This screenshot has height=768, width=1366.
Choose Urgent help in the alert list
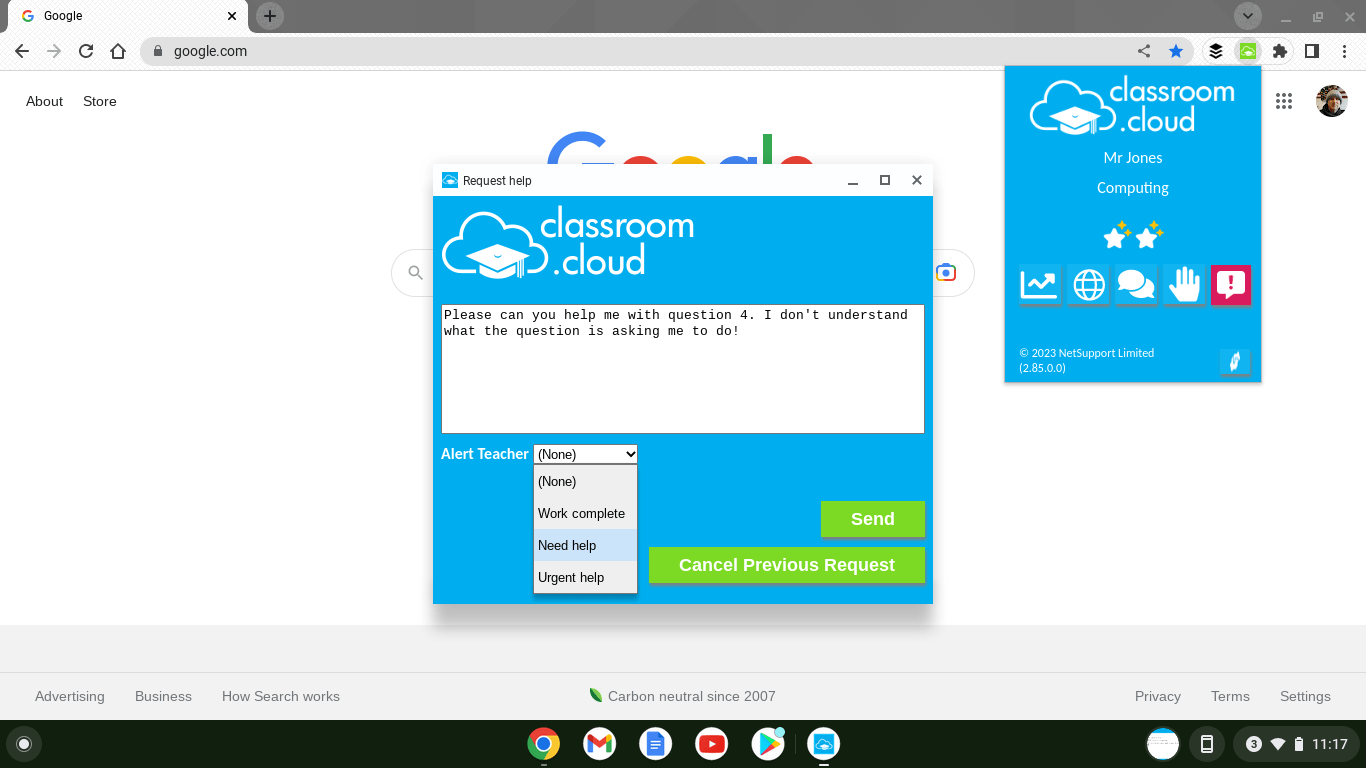585,577
